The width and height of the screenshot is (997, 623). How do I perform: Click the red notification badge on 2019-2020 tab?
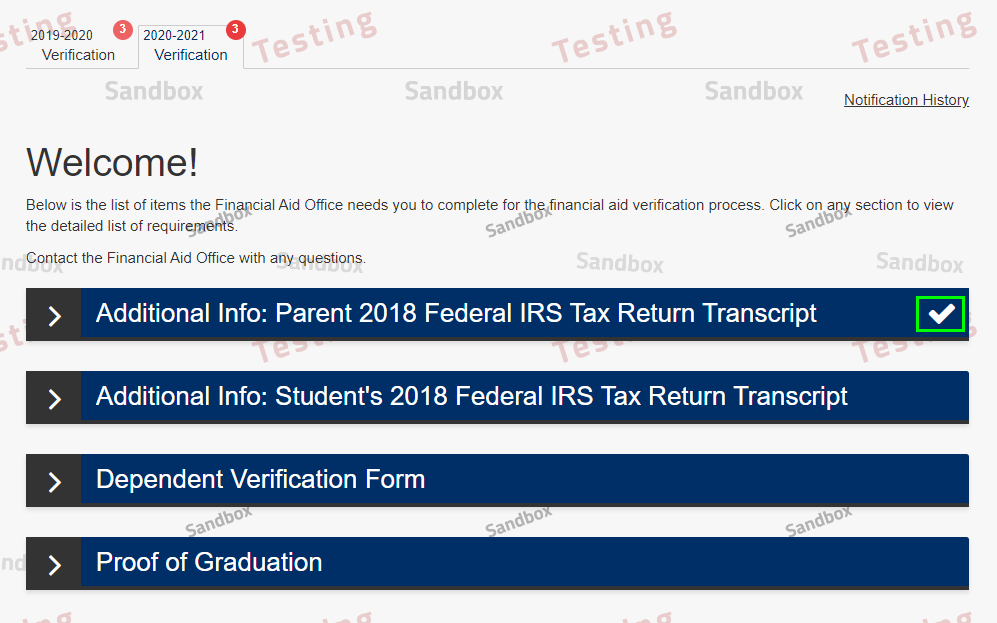[x=123, y=30]
